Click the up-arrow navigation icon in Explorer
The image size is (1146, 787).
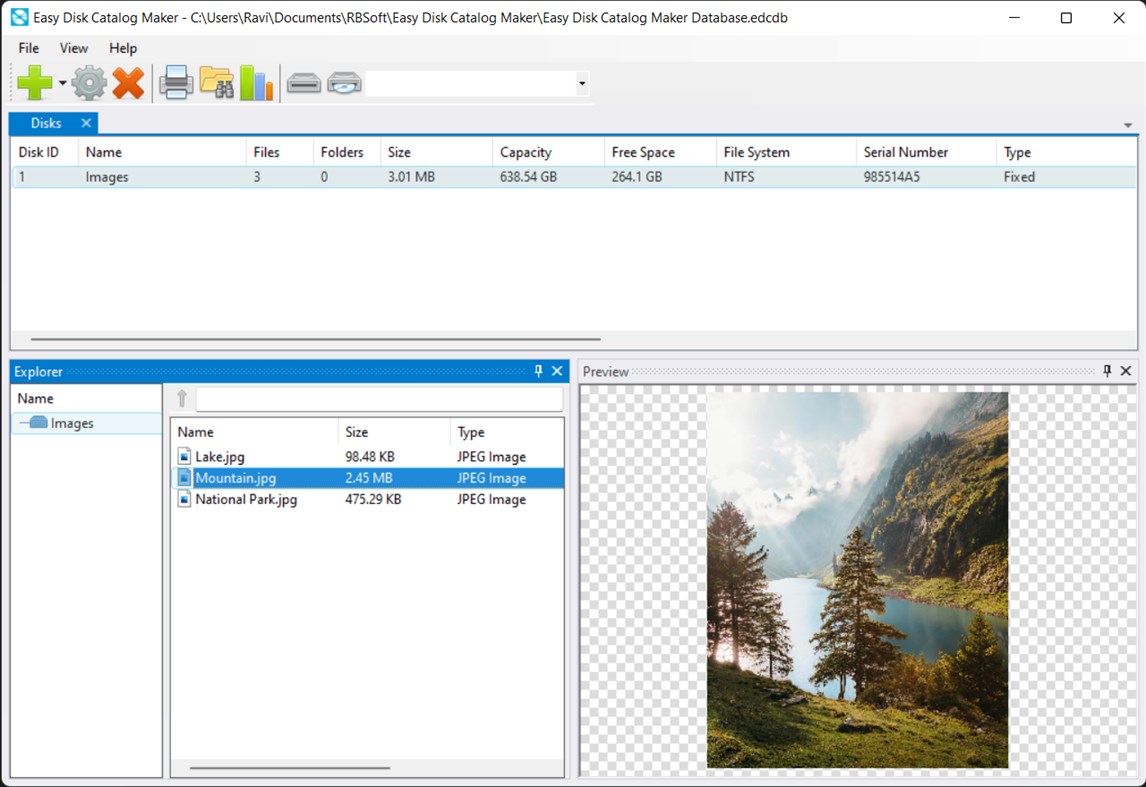pos(182,398)
